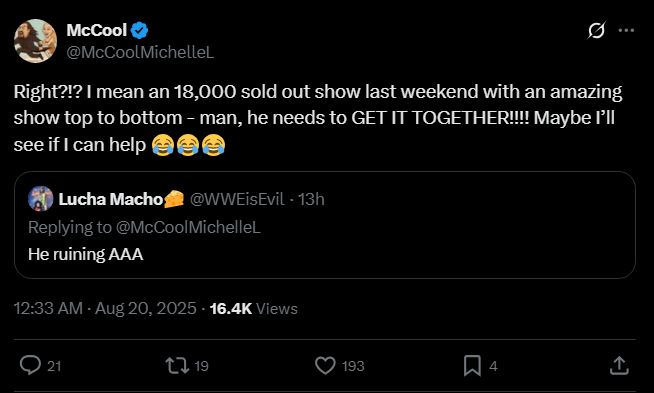Bookmark this McCool tweet
This screenshot has height=393, width=654.
pos(472,366)
